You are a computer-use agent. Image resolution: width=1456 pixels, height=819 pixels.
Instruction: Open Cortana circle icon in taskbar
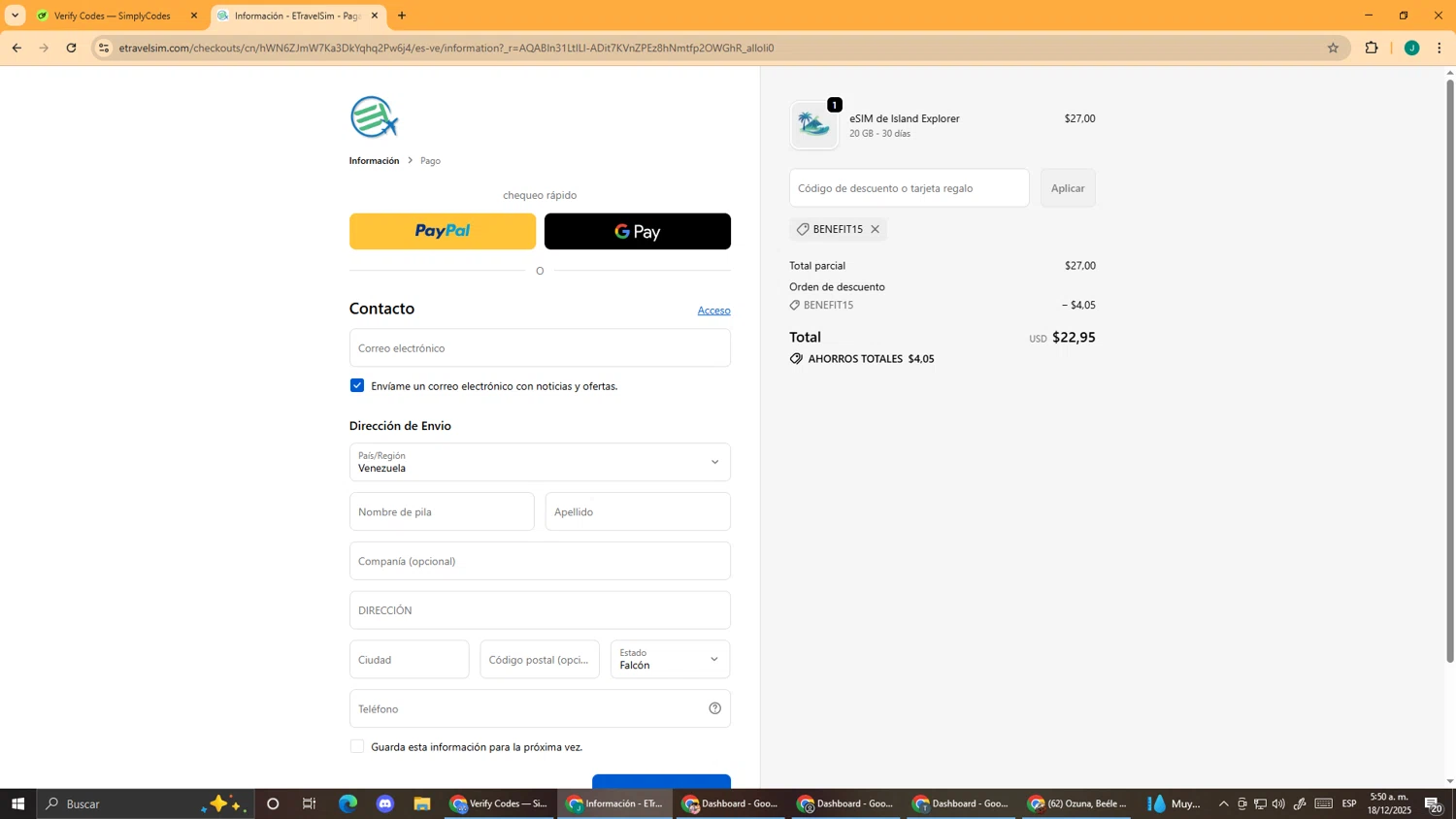point(273,803)
